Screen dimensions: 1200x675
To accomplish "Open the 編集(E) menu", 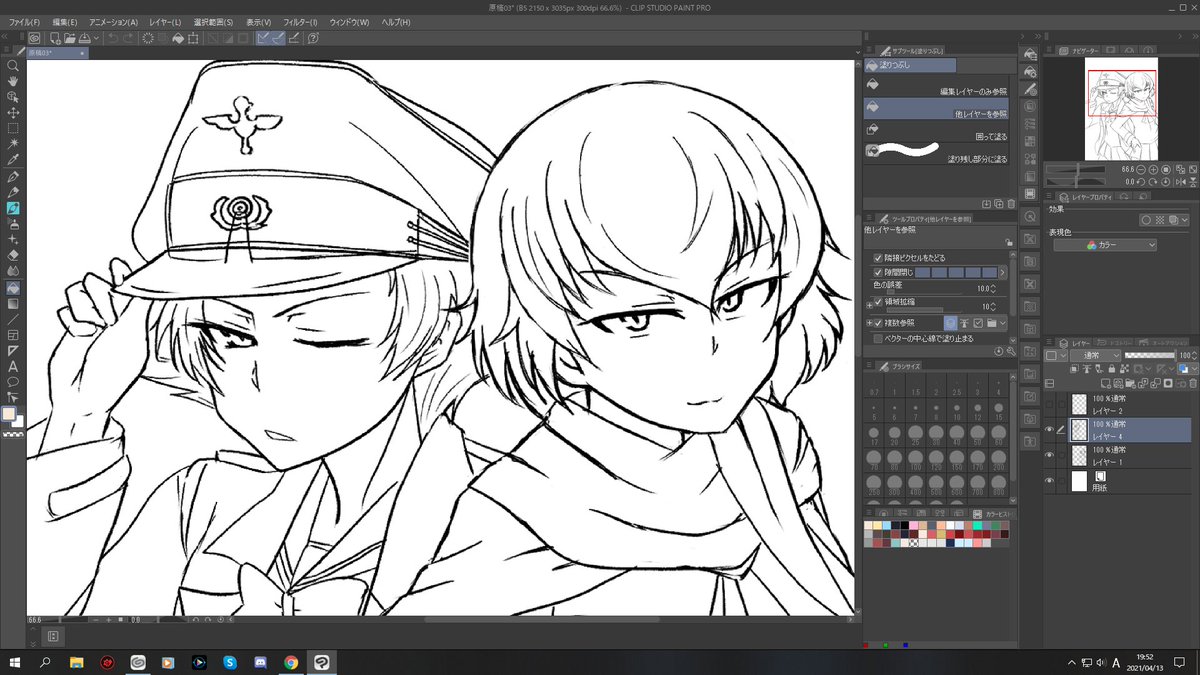I will click(64, 22).
